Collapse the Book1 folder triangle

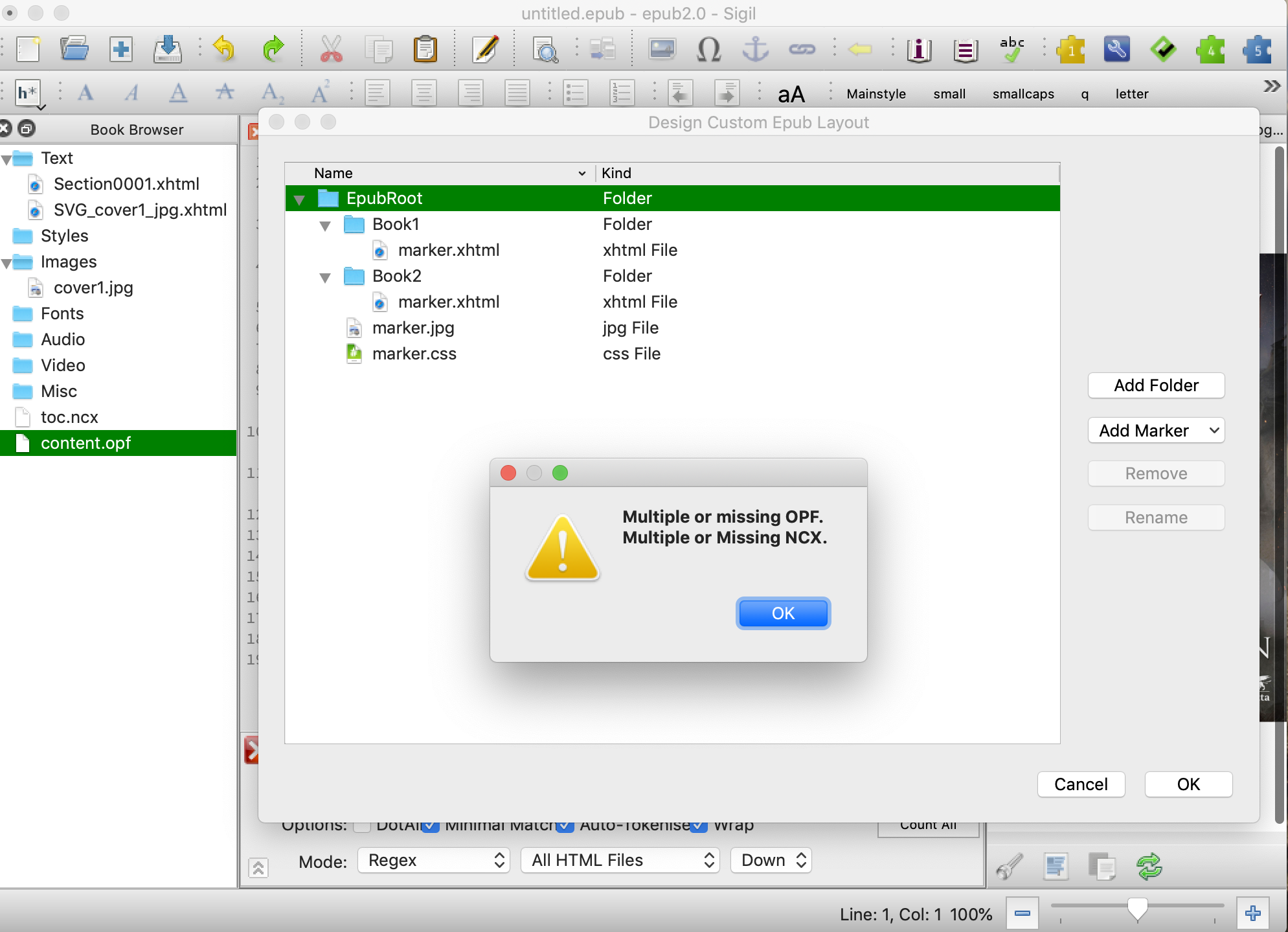pos(325,225)
